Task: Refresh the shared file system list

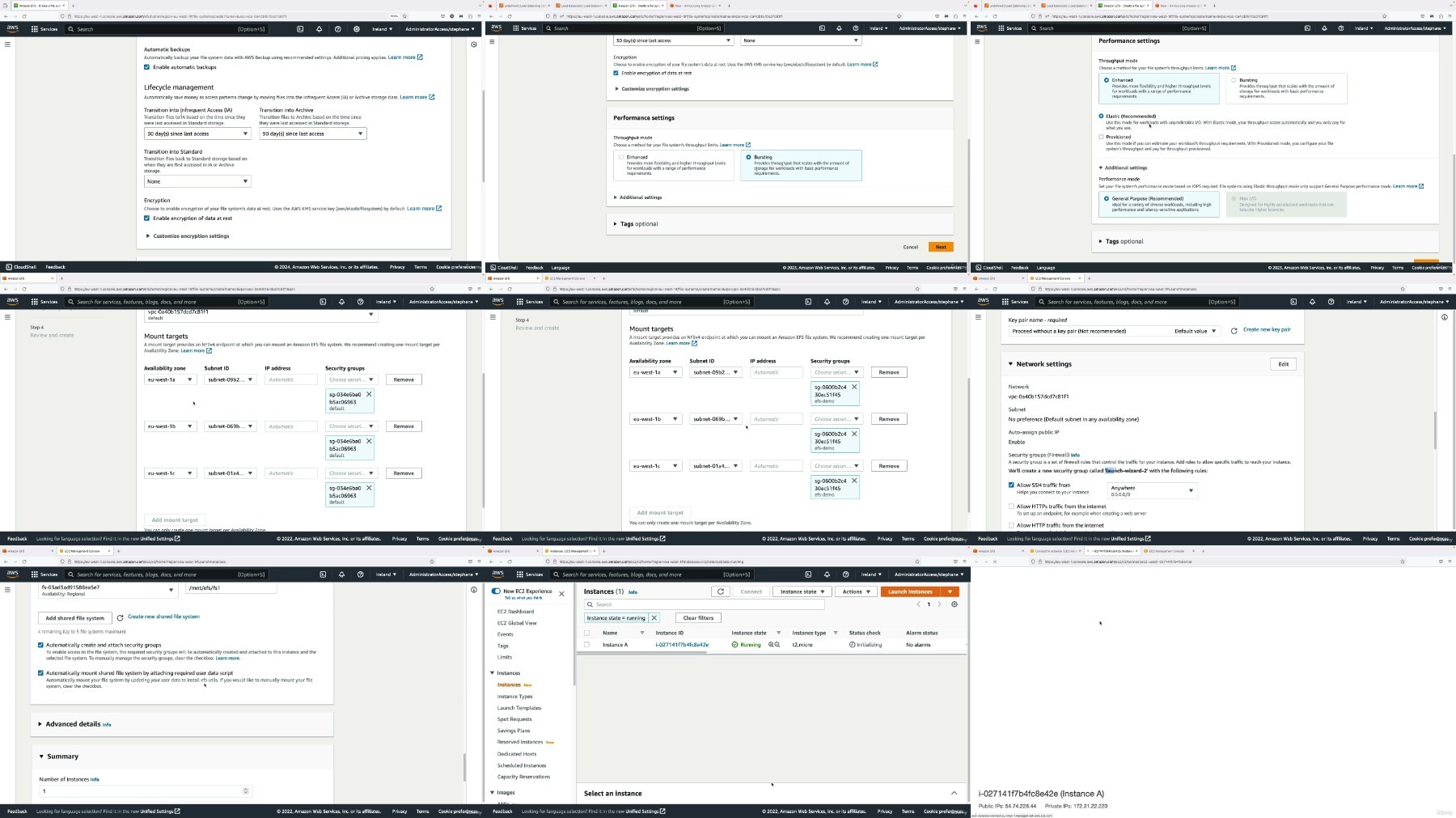Action: [121, 617]
